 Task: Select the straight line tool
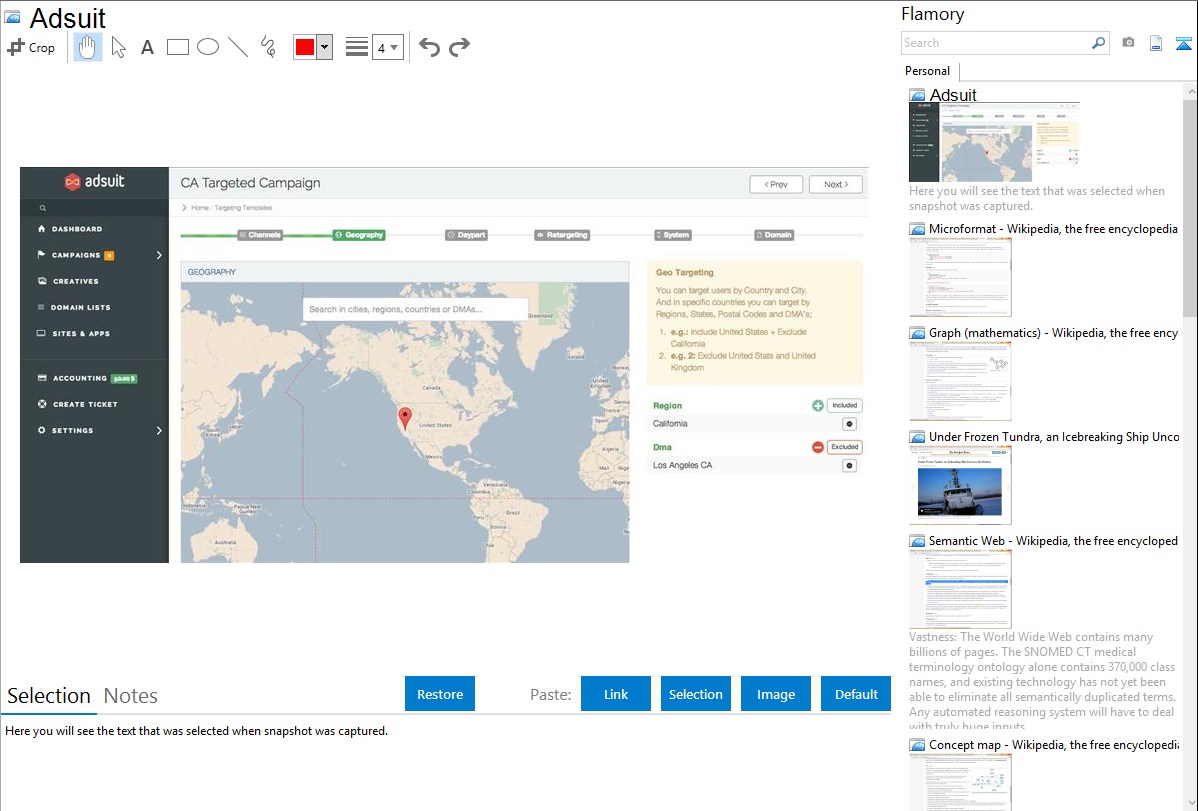[x=238, y=47]
